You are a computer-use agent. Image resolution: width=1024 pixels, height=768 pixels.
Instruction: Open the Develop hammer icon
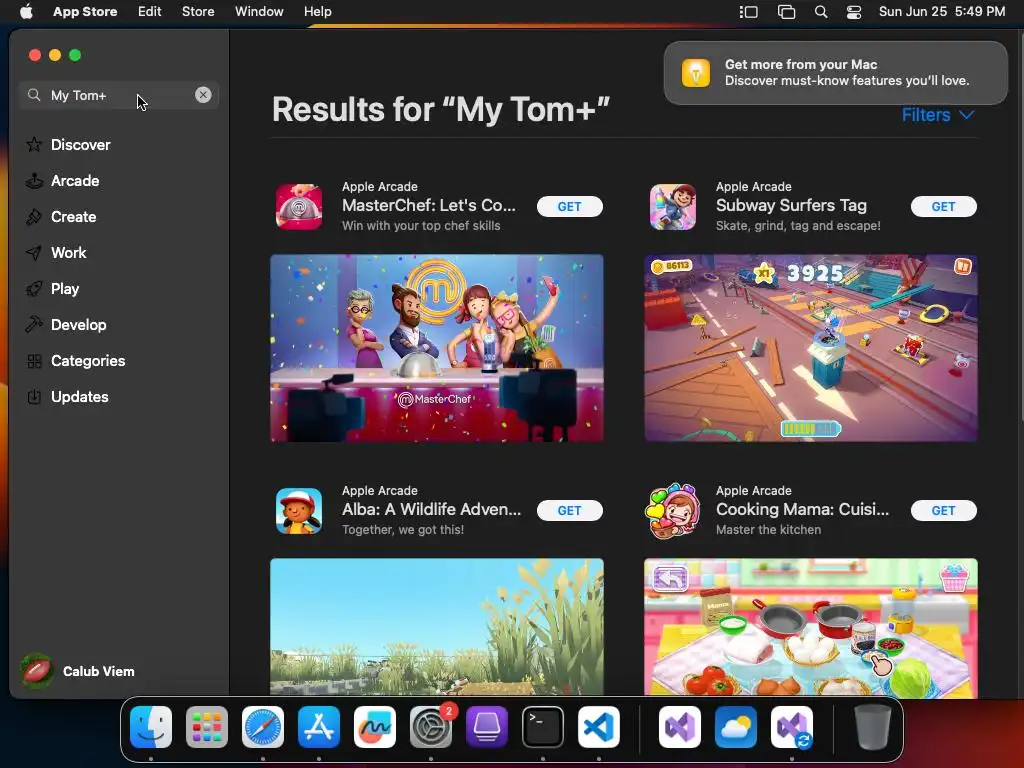(34, 325)
